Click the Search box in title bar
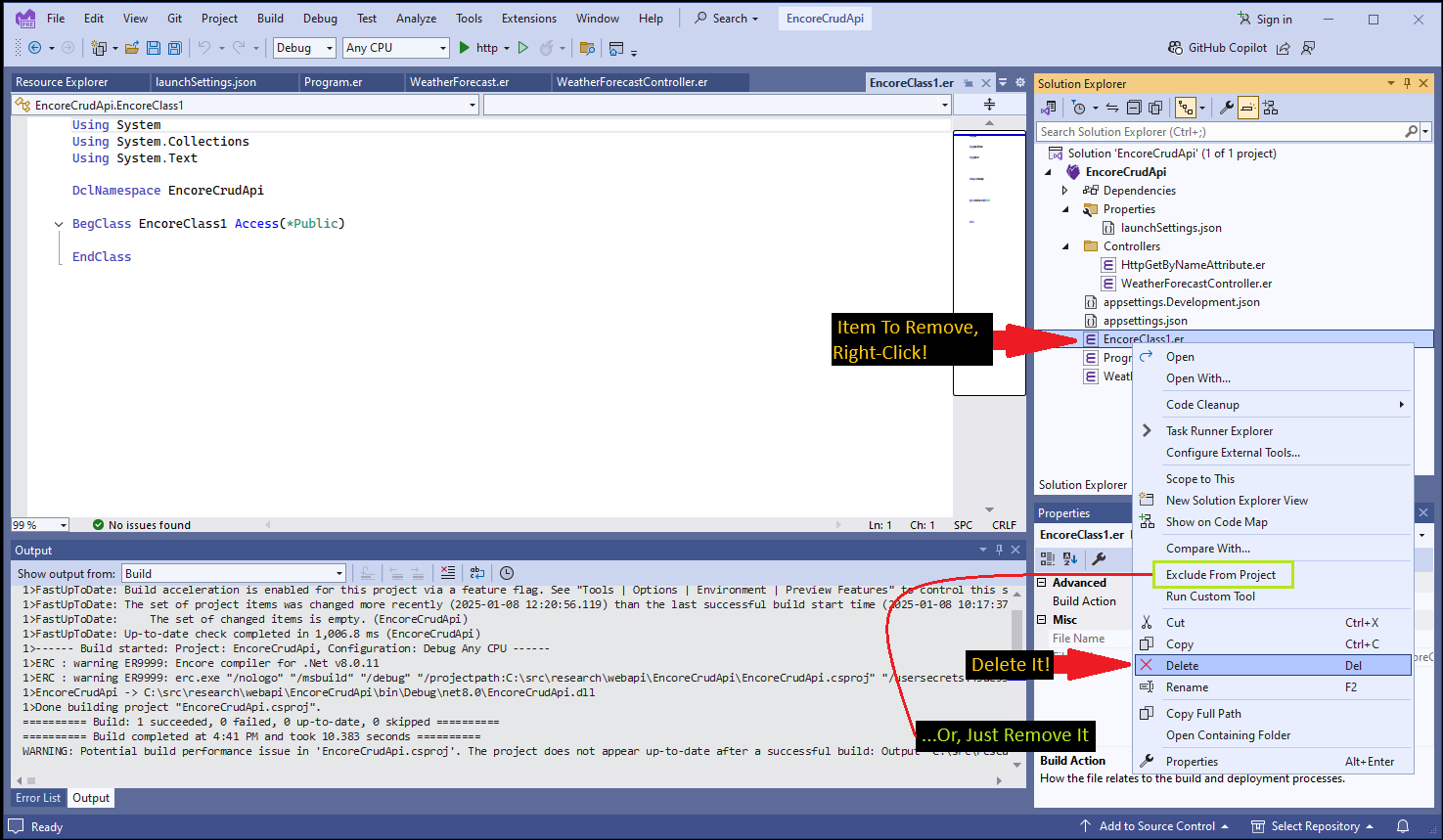Image resolution: width=1443 pixels, height=840 pixels. (727, 19)
